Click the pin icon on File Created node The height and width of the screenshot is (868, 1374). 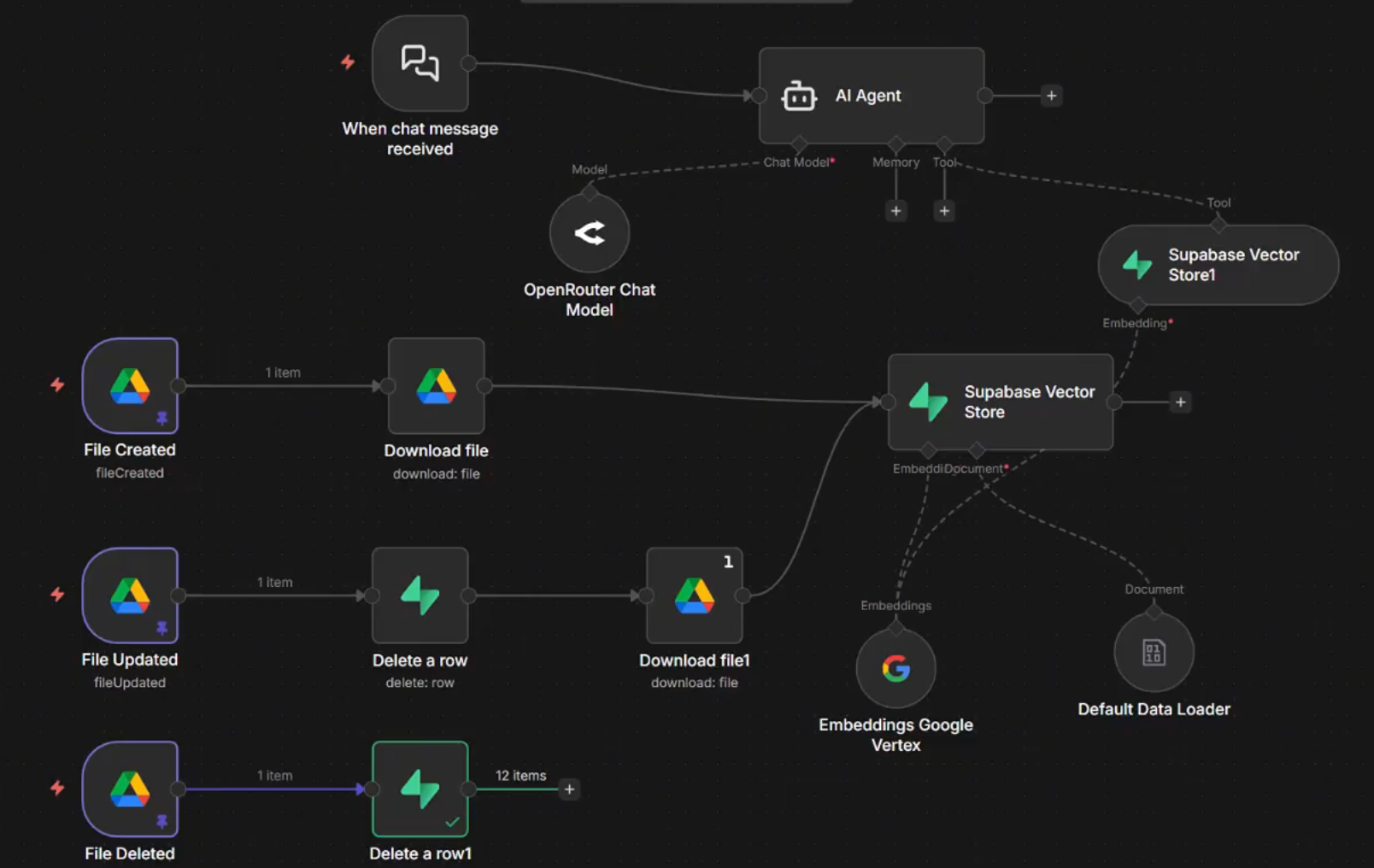(161, 418)
